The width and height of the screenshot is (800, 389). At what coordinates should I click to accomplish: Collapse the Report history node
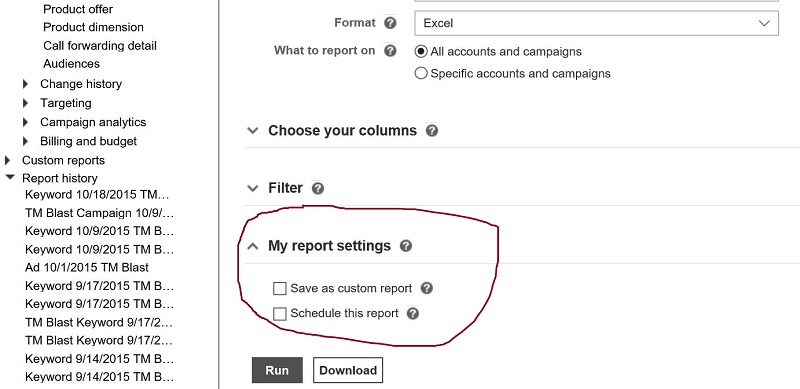coord(9,178)
